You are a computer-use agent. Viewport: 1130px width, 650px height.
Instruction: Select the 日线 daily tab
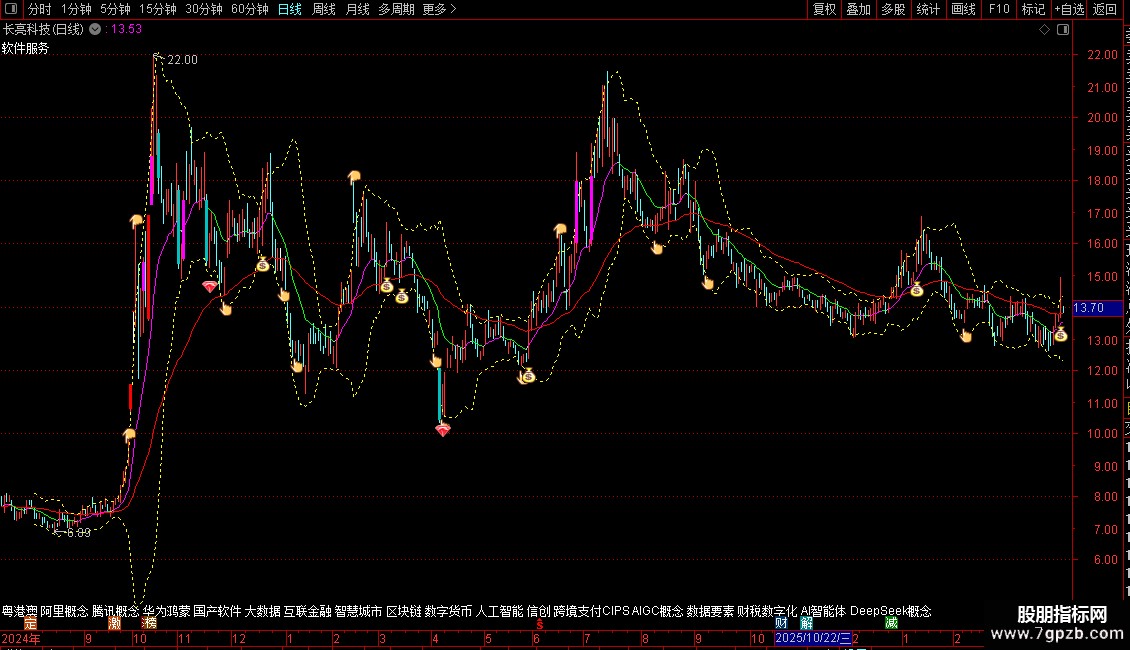(290, 9)
